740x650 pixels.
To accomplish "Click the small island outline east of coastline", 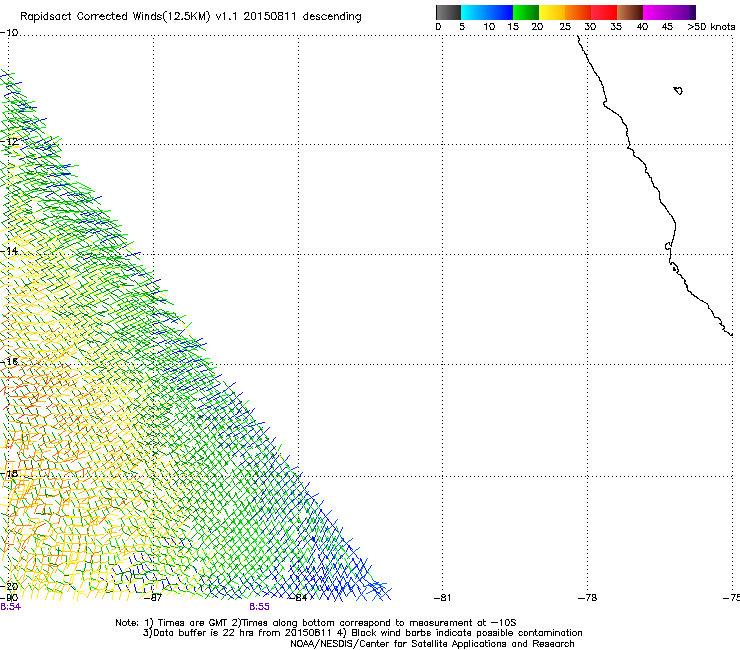I will 678,90.
